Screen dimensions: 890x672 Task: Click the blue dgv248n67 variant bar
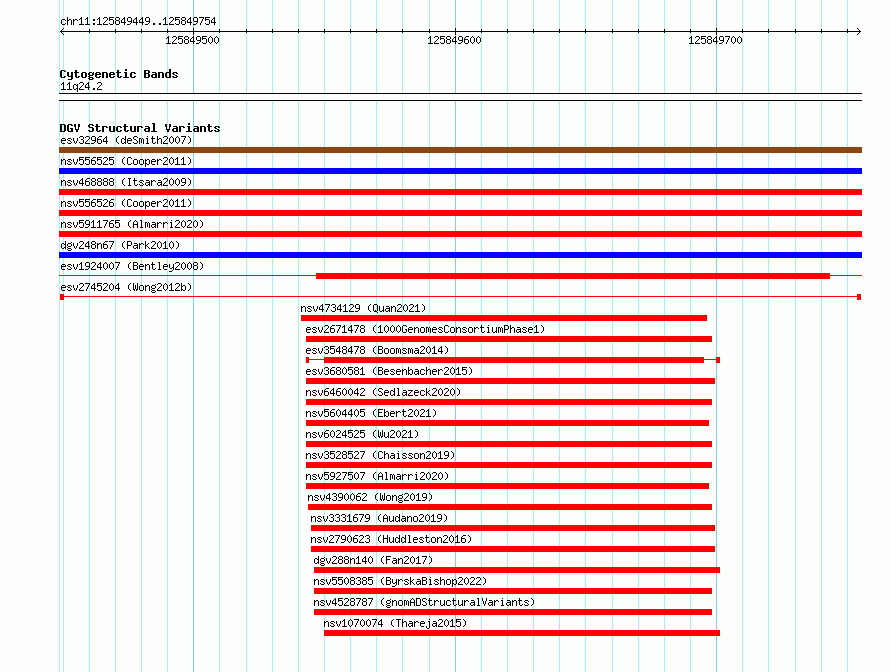pos(460,255)
